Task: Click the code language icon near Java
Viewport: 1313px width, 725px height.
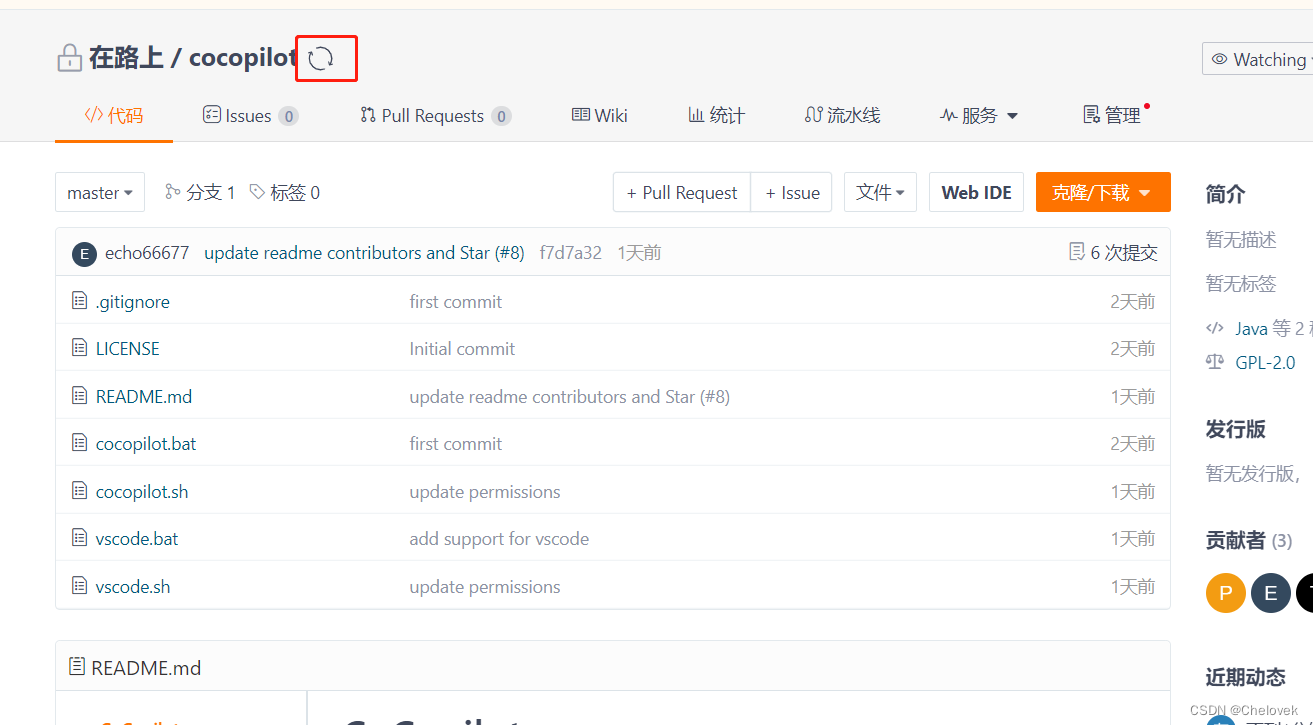Action: [x=1215, y=328]
